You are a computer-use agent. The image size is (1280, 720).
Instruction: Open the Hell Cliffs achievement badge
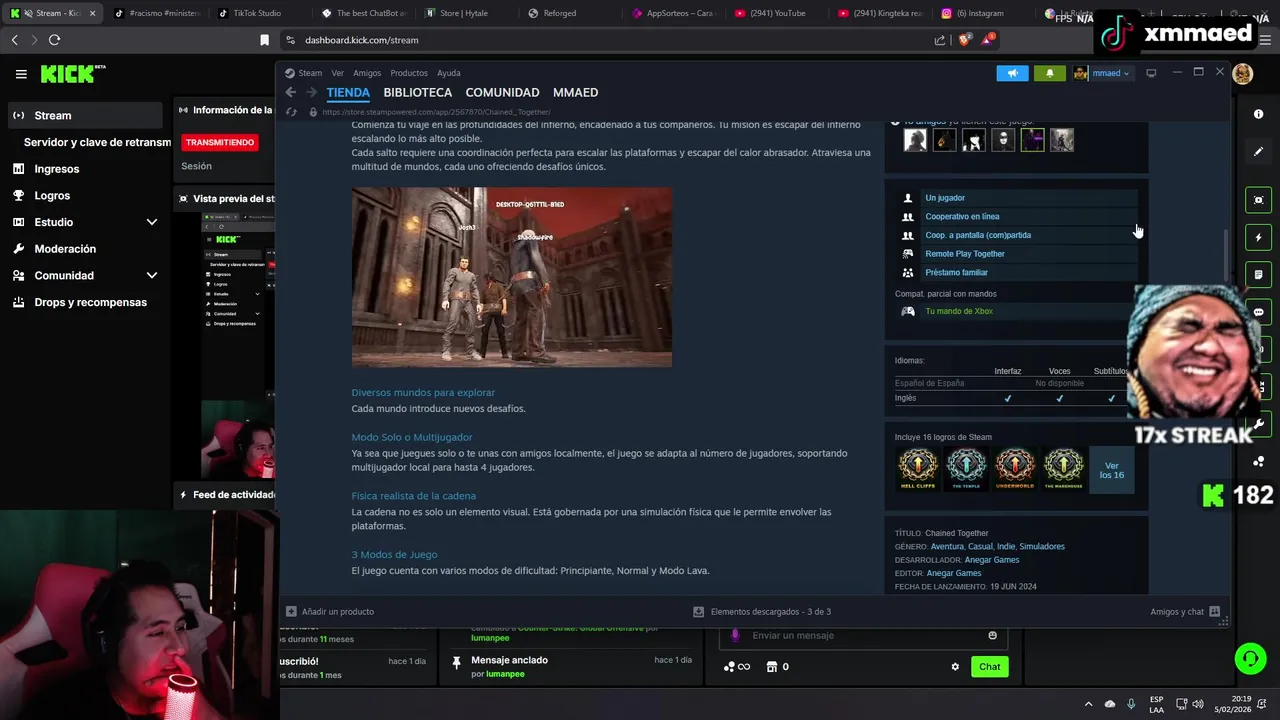point(918,469)
